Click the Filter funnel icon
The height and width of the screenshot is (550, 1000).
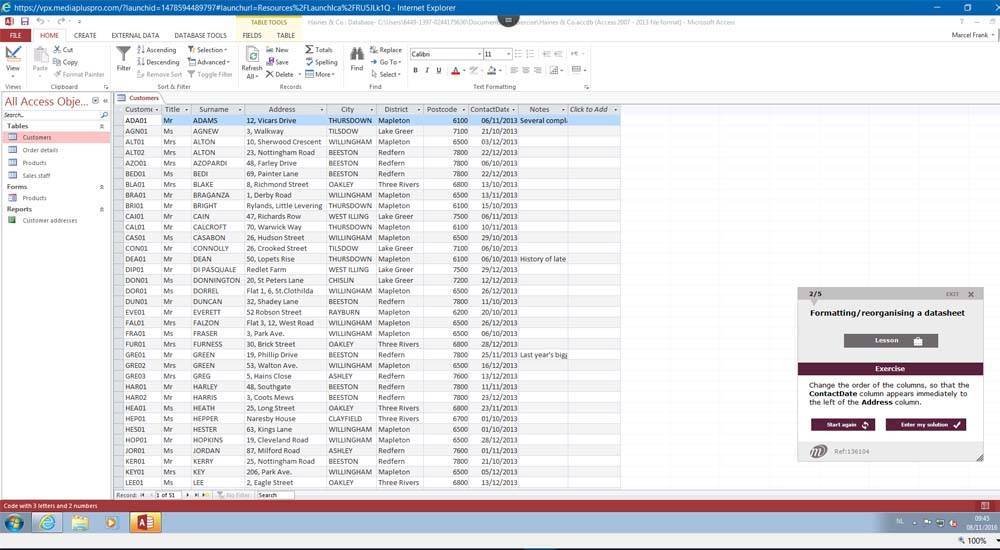[123, 58]
